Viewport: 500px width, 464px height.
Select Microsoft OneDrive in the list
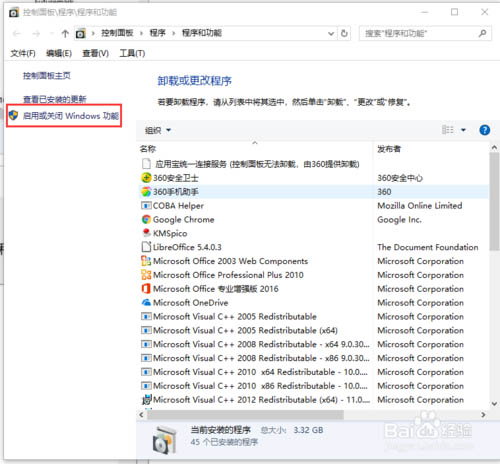pyautogui.click(x=190, y=303)
